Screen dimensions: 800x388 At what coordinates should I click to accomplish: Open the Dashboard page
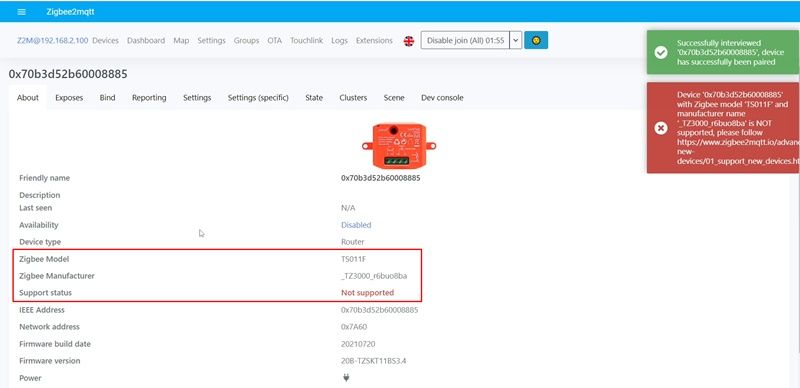click(x=146, y=40)
